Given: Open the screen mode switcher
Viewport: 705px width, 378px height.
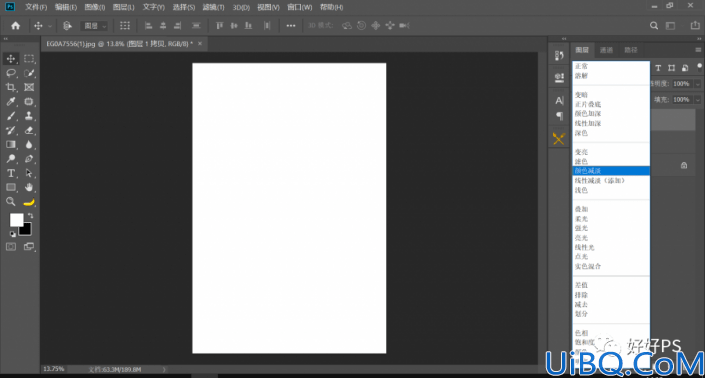Looking at the screenshot, I should (29, 247).
